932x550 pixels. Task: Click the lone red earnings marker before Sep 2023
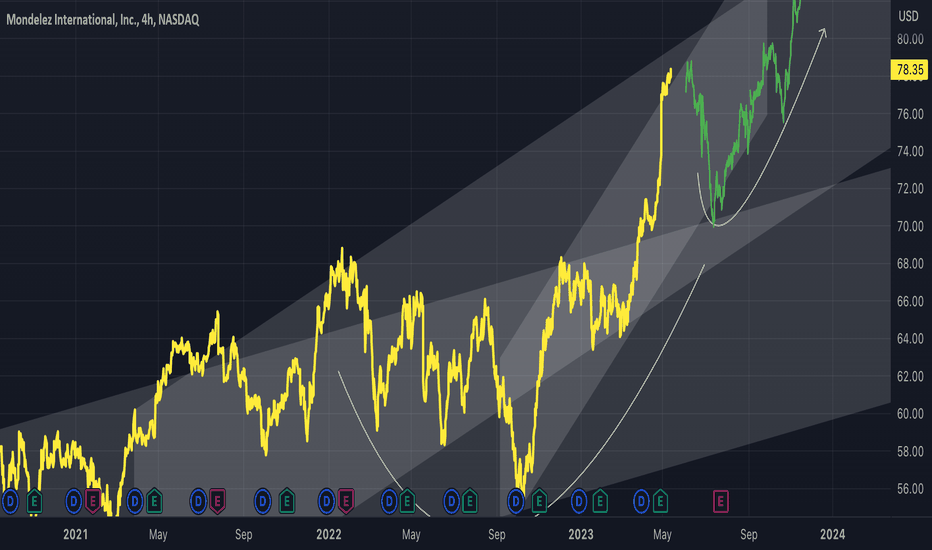click(x=720, y=501)
